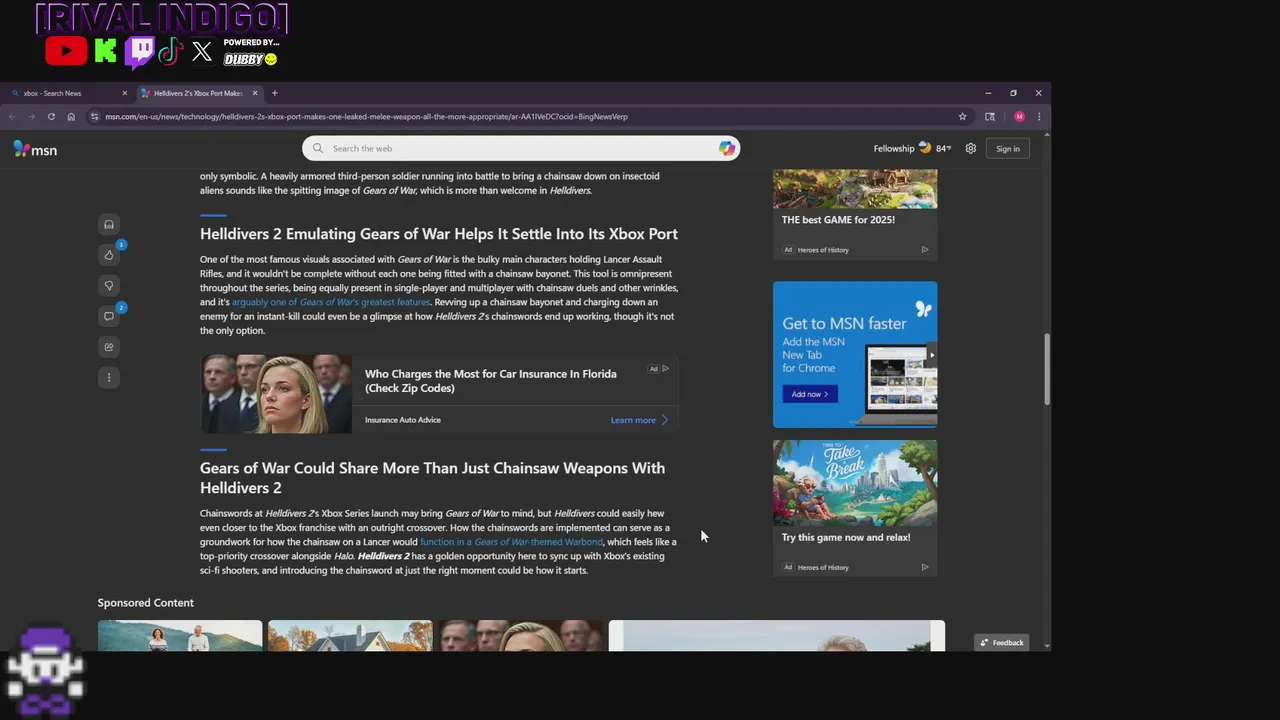This screenshot has width=1280, height=720.
Task: Open MSN settings gear icon
Action: pyautogui.click(x=970, y=148)
